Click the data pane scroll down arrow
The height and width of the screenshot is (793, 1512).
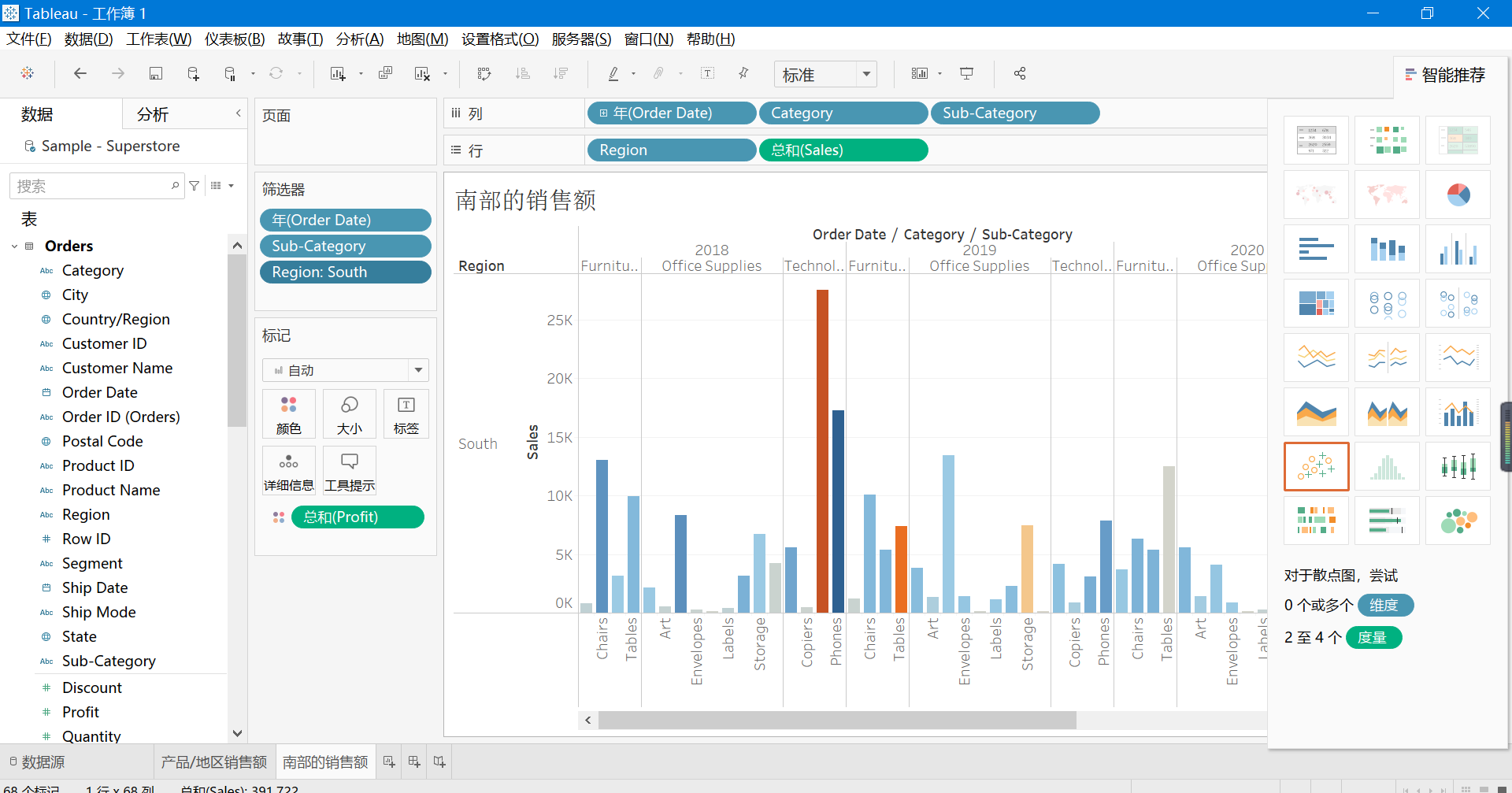coord(237,733)
